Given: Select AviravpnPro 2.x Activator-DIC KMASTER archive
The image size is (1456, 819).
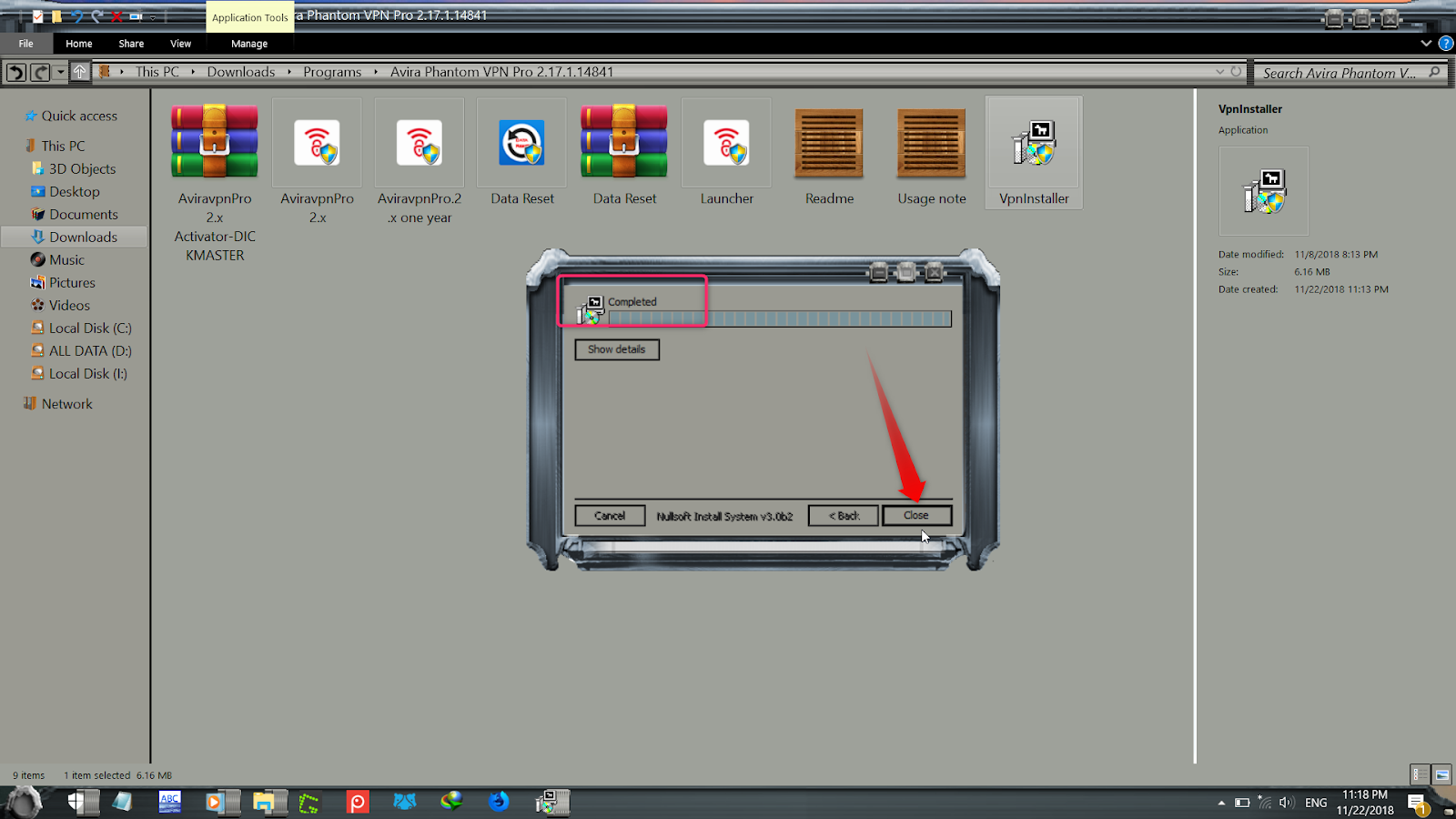Looking at the screenshot, I should point(215,182).
